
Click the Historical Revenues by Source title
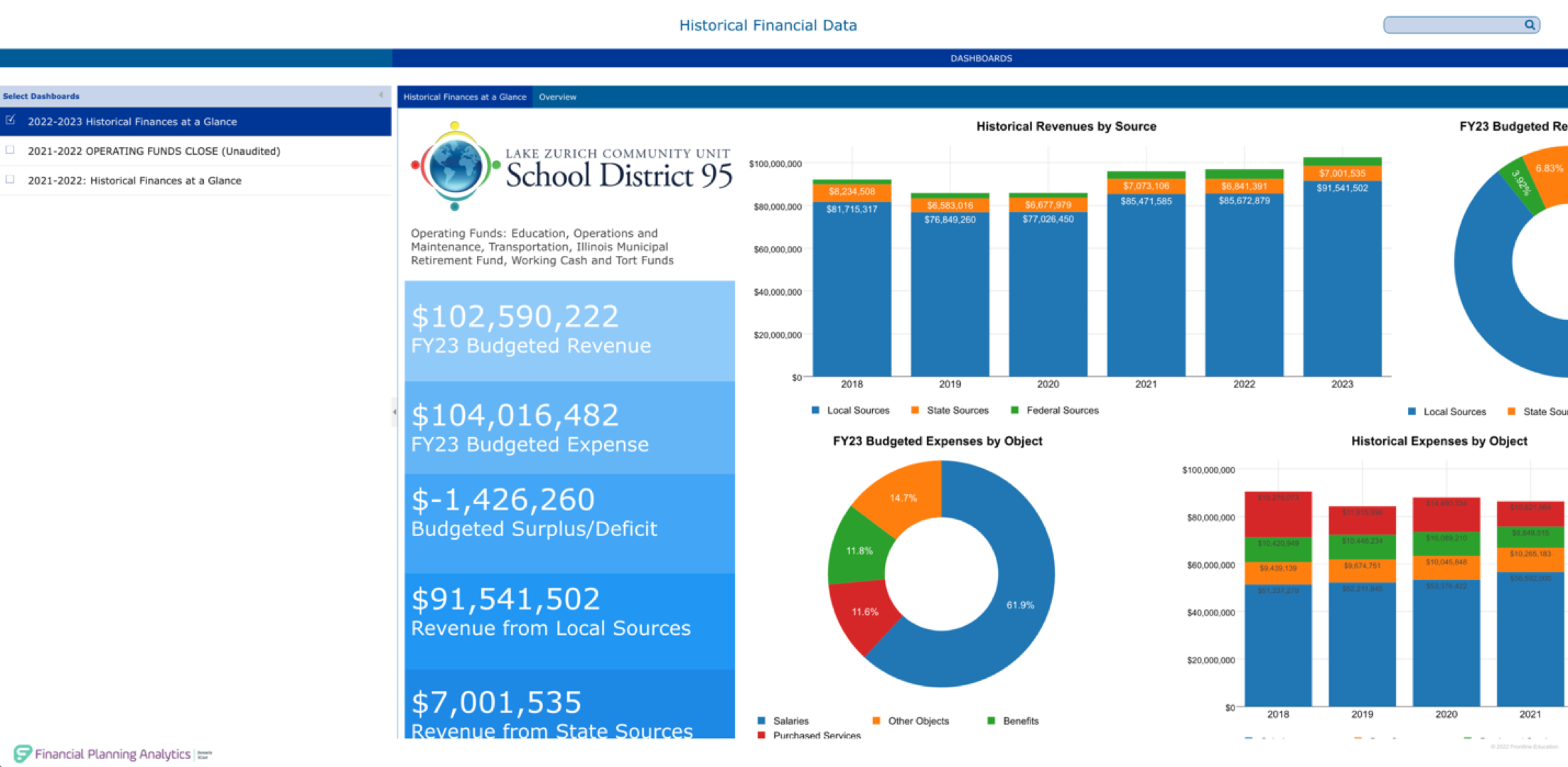click(x=1065, y=127)
